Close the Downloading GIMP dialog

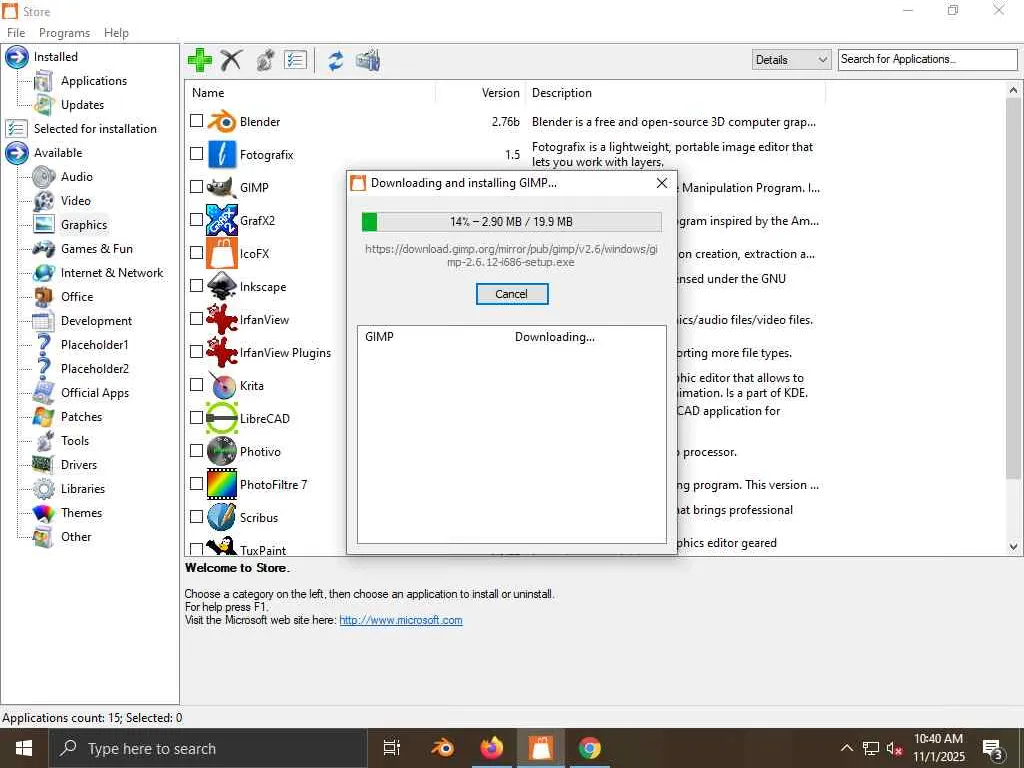pyautogui.click(x=662, y=183)
